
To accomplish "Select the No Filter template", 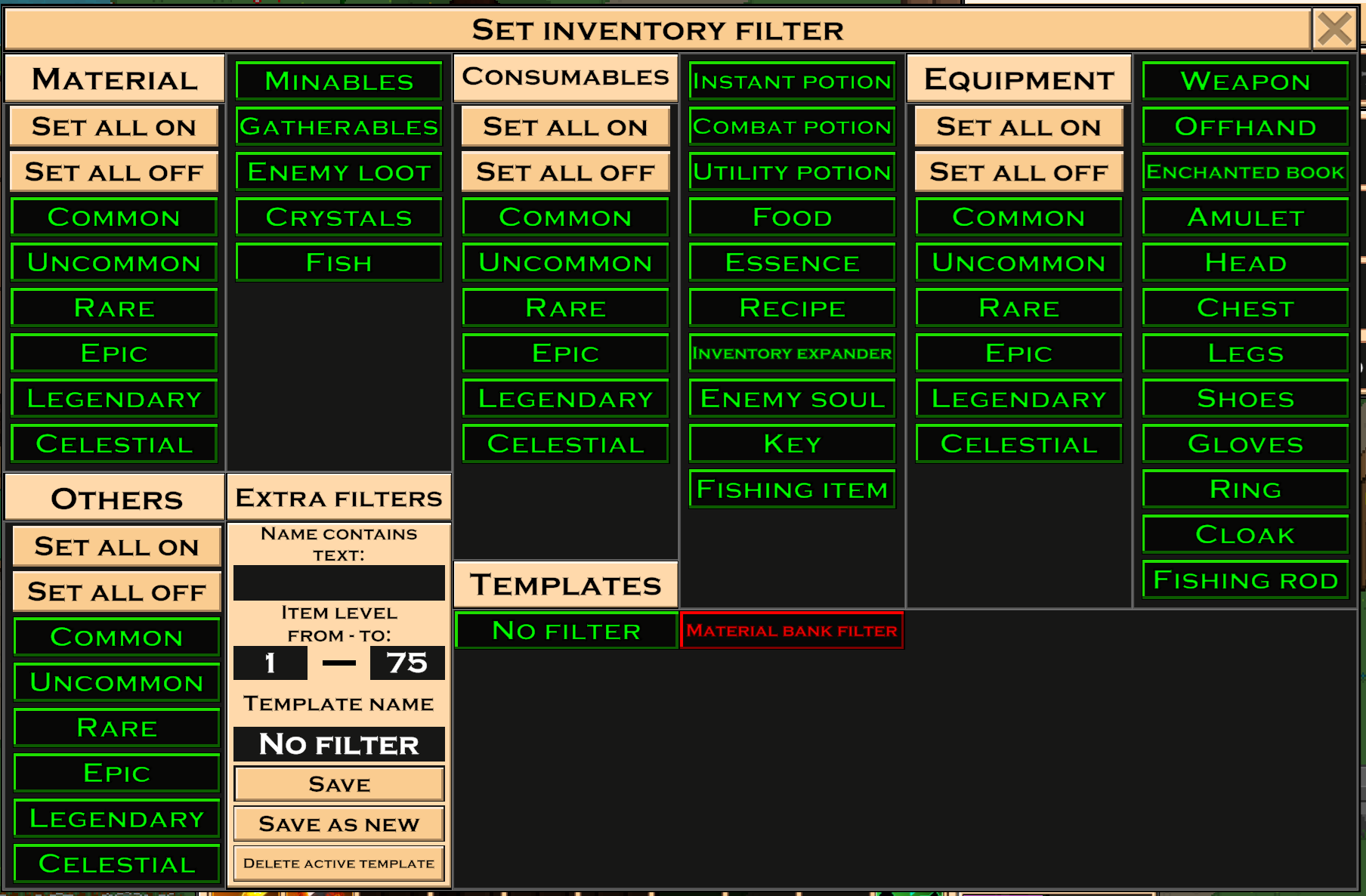I will tap(565, 630).
